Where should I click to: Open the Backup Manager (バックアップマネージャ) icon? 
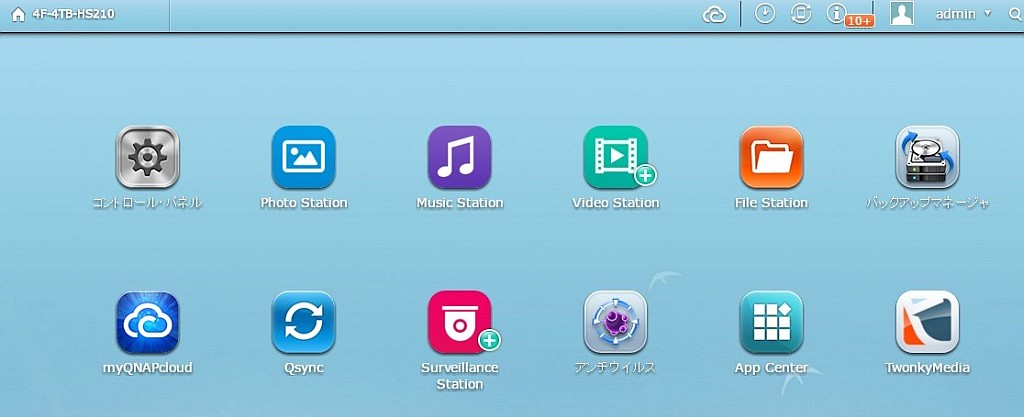(927, 157)
